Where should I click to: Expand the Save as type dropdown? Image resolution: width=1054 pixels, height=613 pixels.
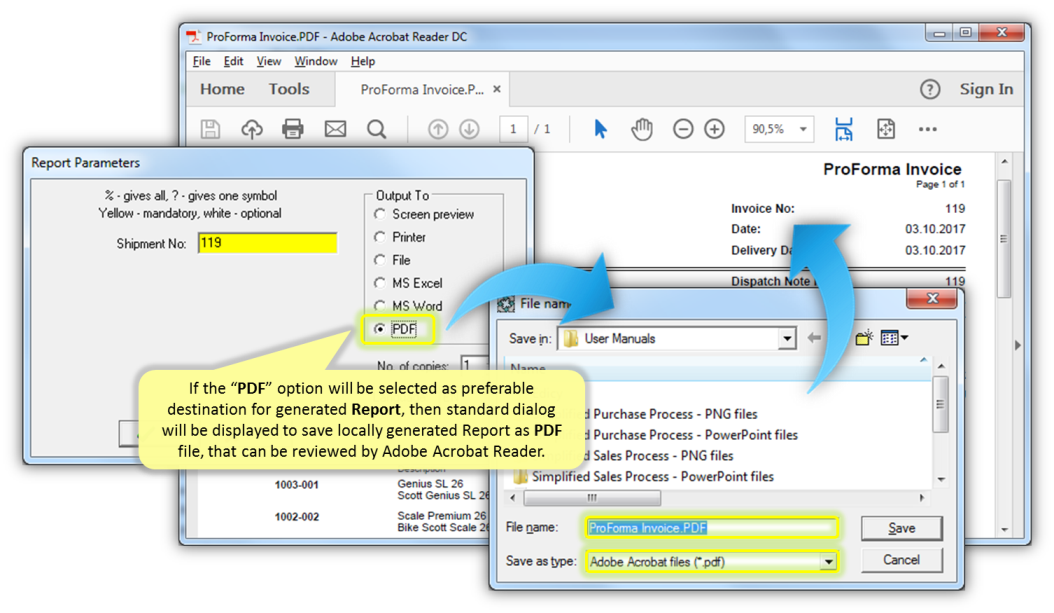point(828,561)
